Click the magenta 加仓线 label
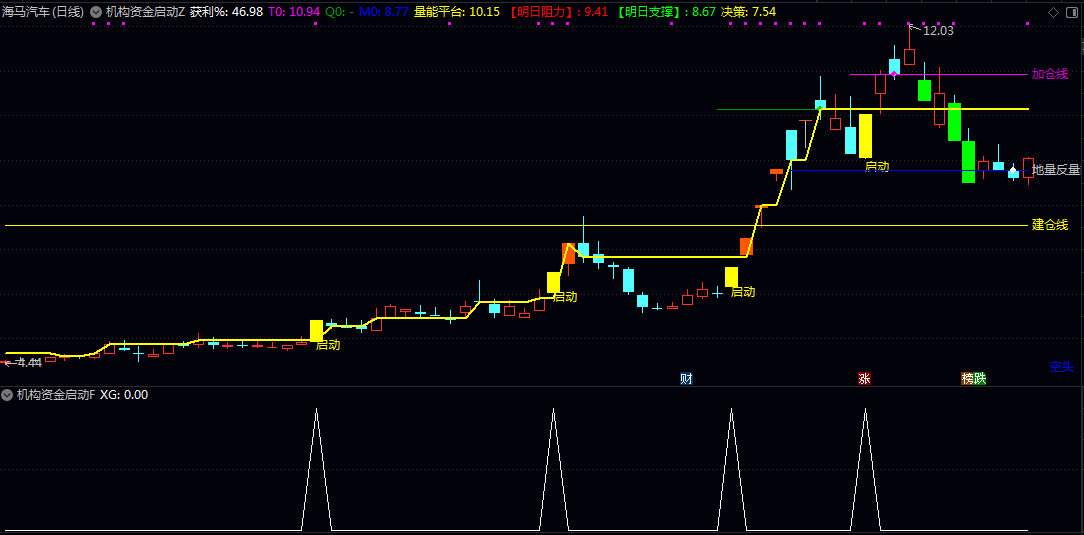The width and height of the screenshot is (1084, 535). pos(1050,74)
